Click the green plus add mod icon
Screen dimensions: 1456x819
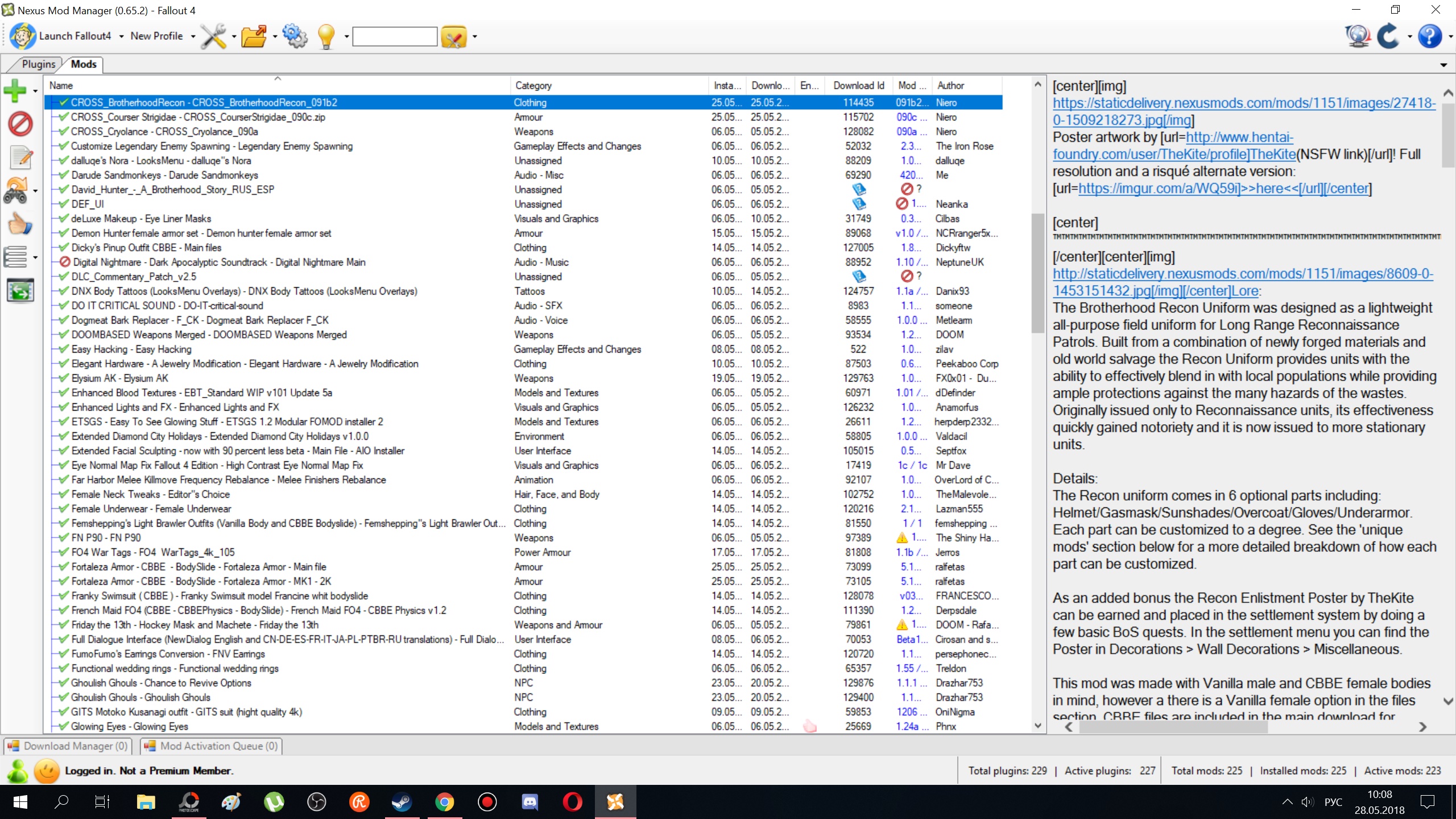[x=15, y=90]
